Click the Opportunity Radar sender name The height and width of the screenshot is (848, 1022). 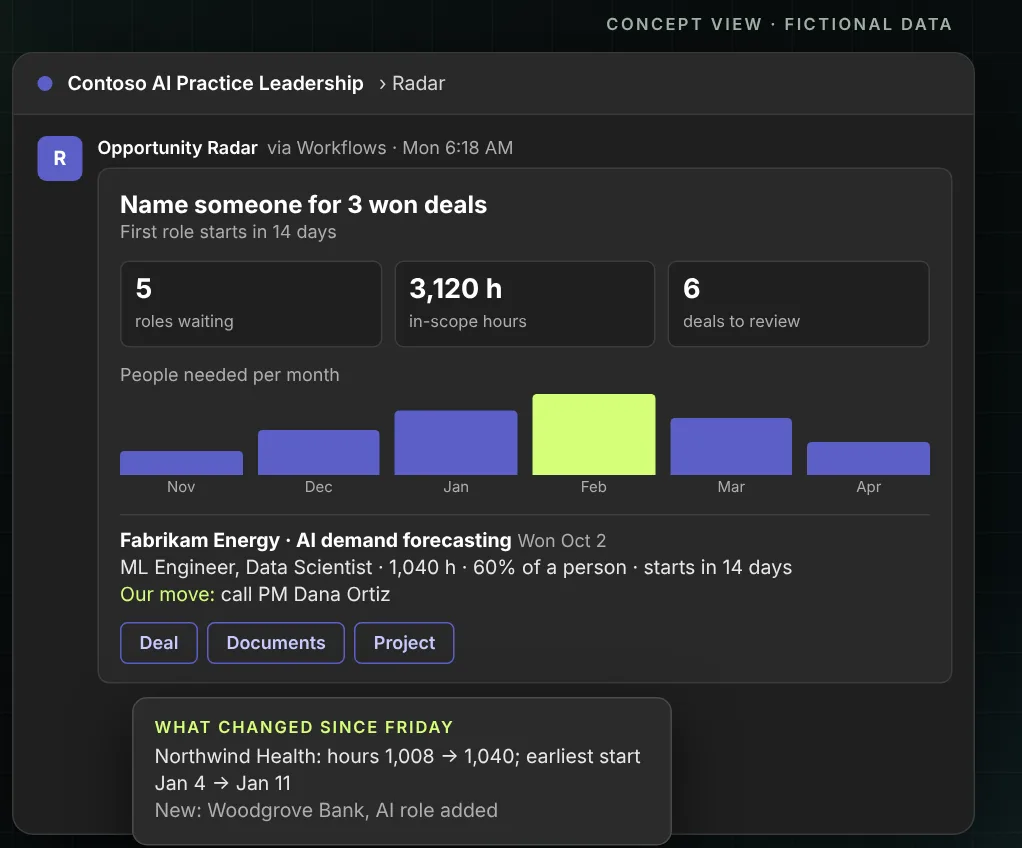[178, 148]
